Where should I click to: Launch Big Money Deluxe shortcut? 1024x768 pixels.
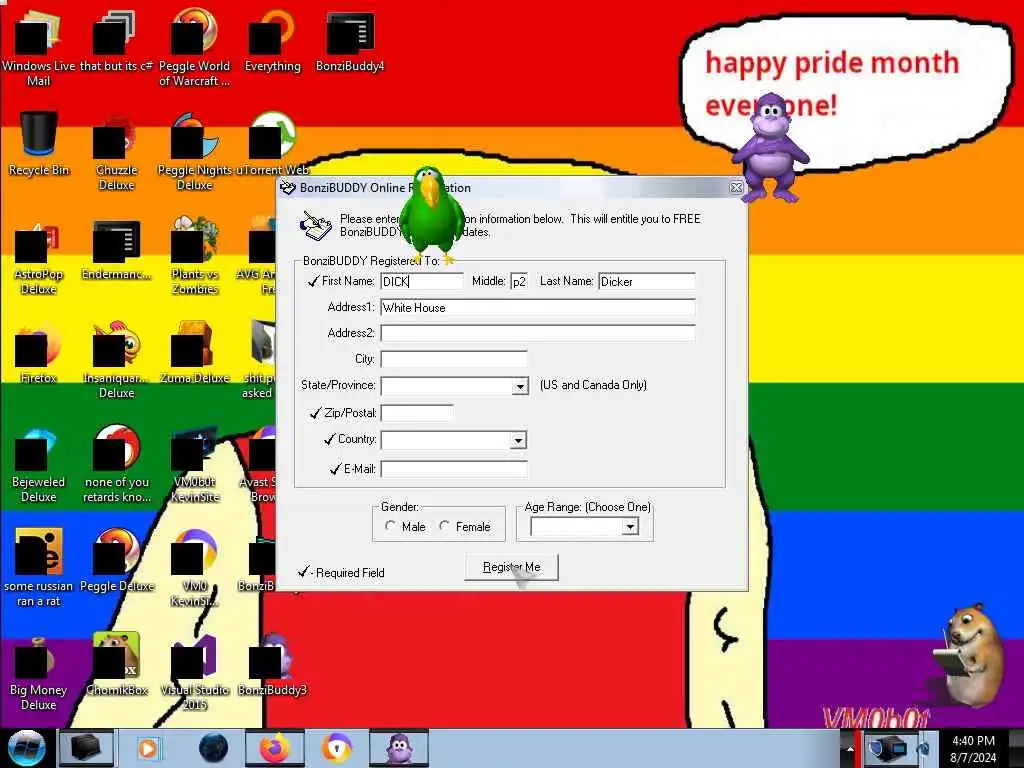(x=38, y=673)
